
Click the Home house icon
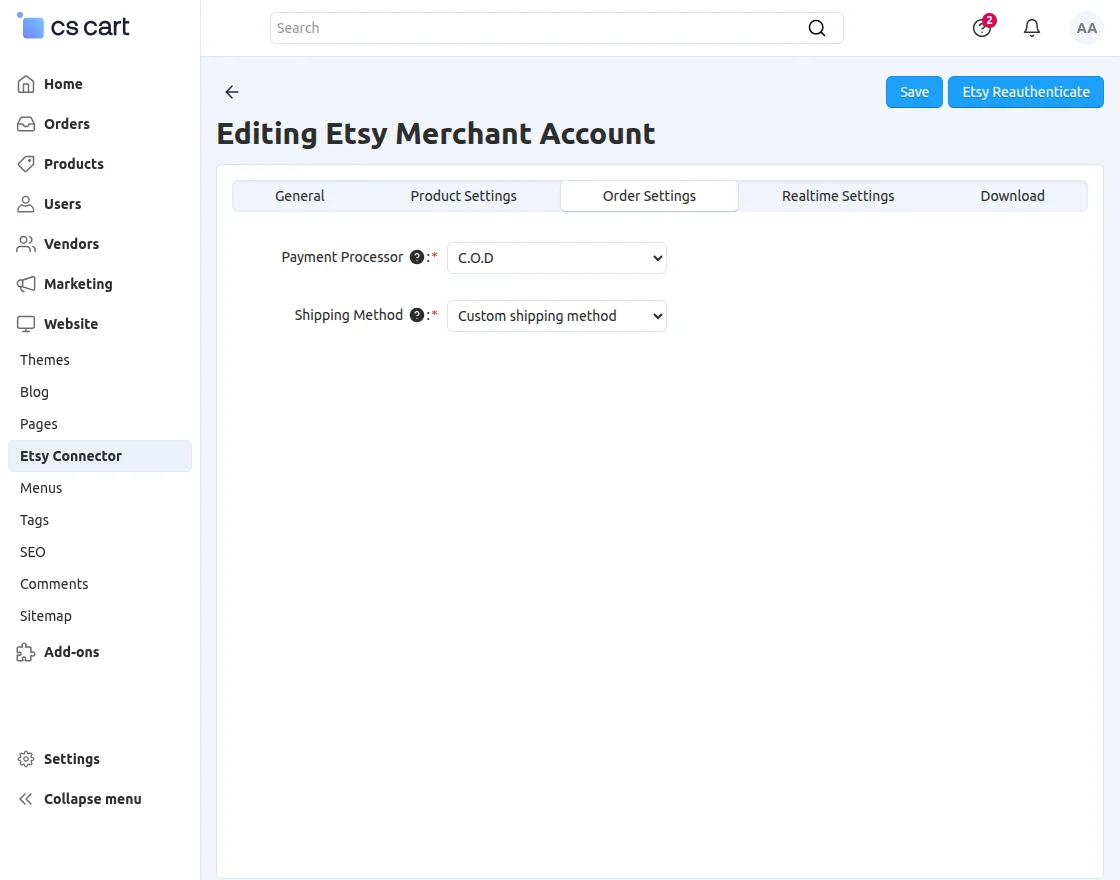click(26, 84)
